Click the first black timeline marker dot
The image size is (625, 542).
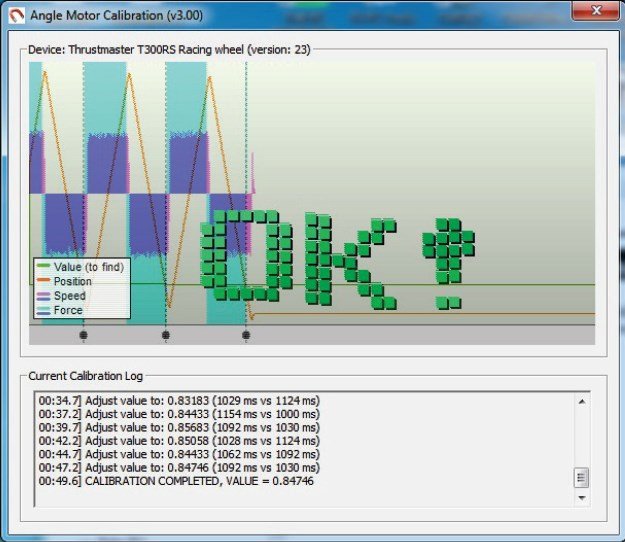click(x=84, y=336)
